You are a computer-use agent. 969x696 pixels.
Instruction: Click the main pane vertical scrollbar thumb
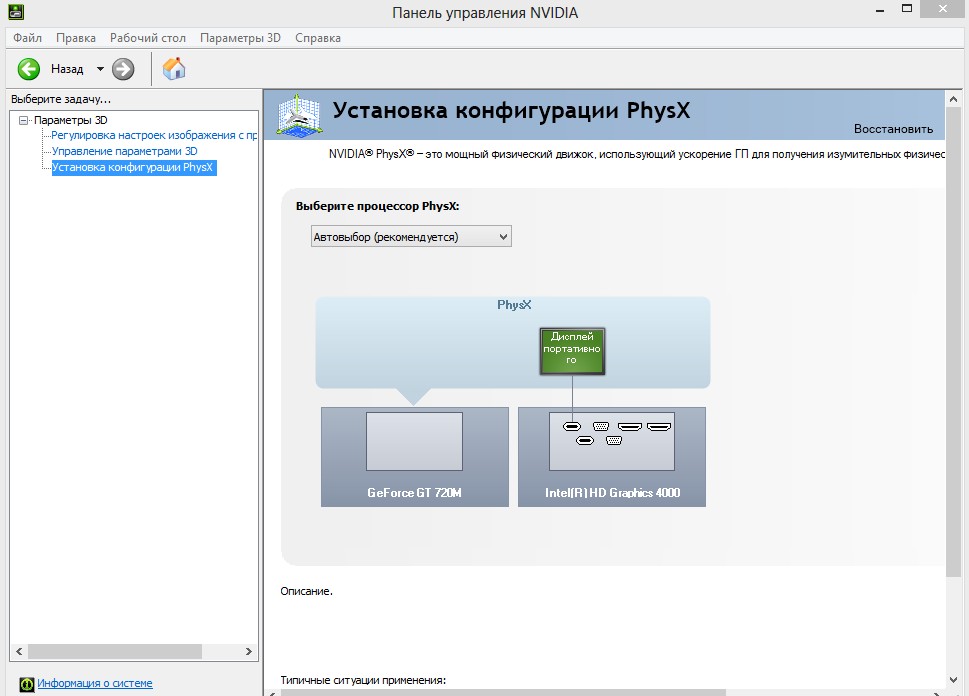(953, 342)
